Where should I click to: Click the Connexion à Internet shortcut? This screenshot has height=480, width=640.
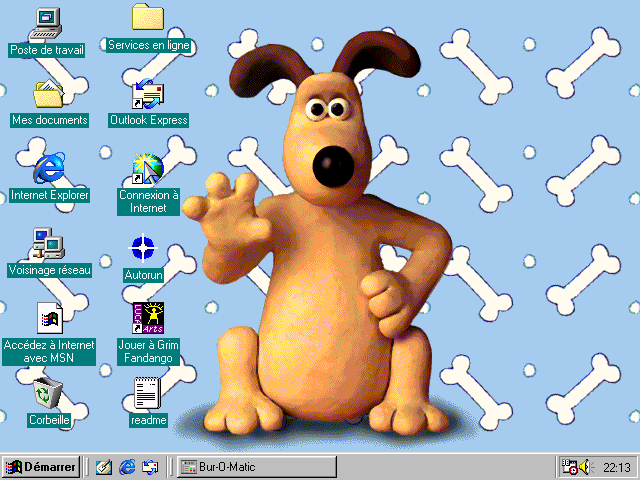tap(148, 169)
